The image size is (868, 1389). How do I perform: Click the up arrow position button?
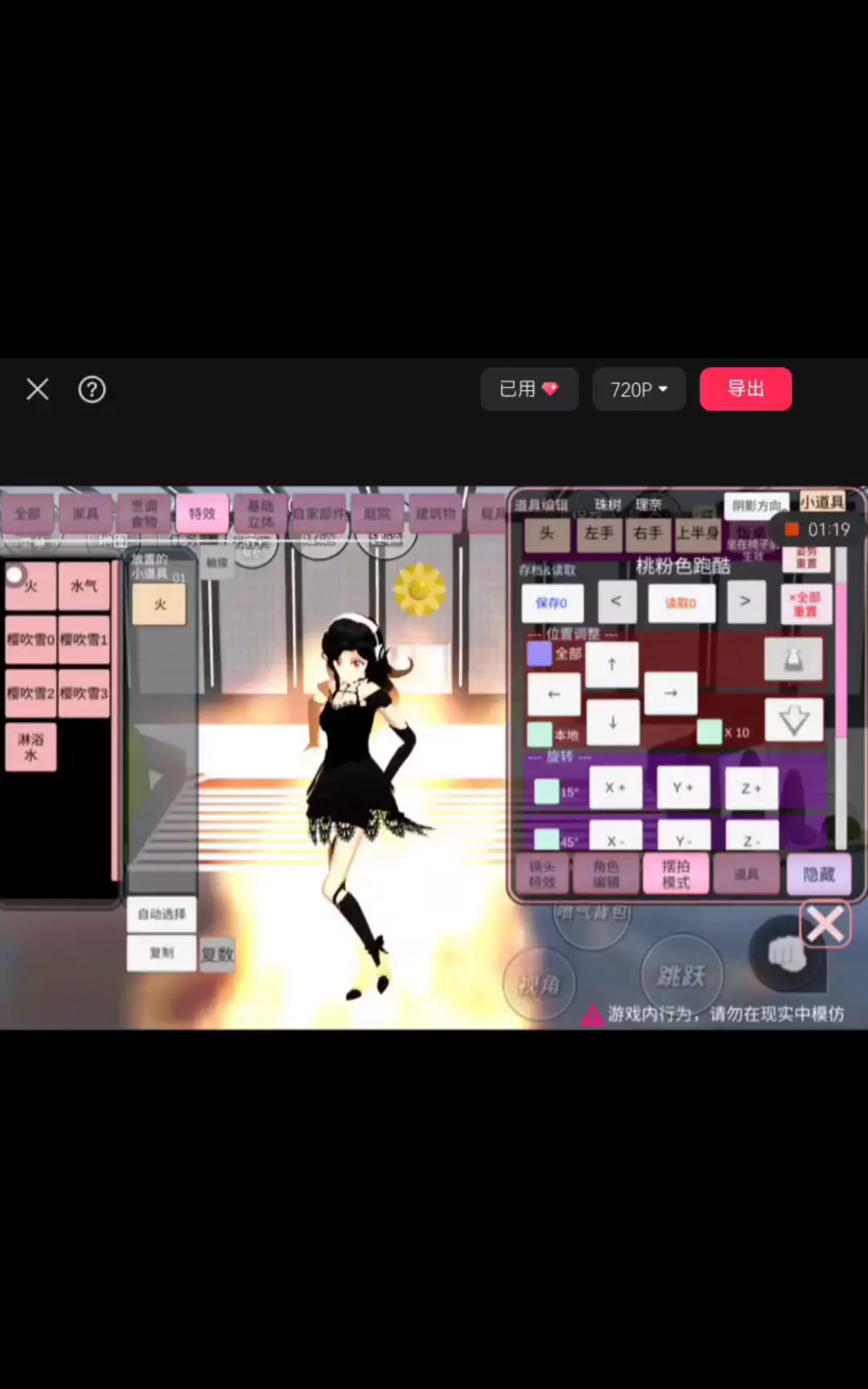tap(612, 665)
